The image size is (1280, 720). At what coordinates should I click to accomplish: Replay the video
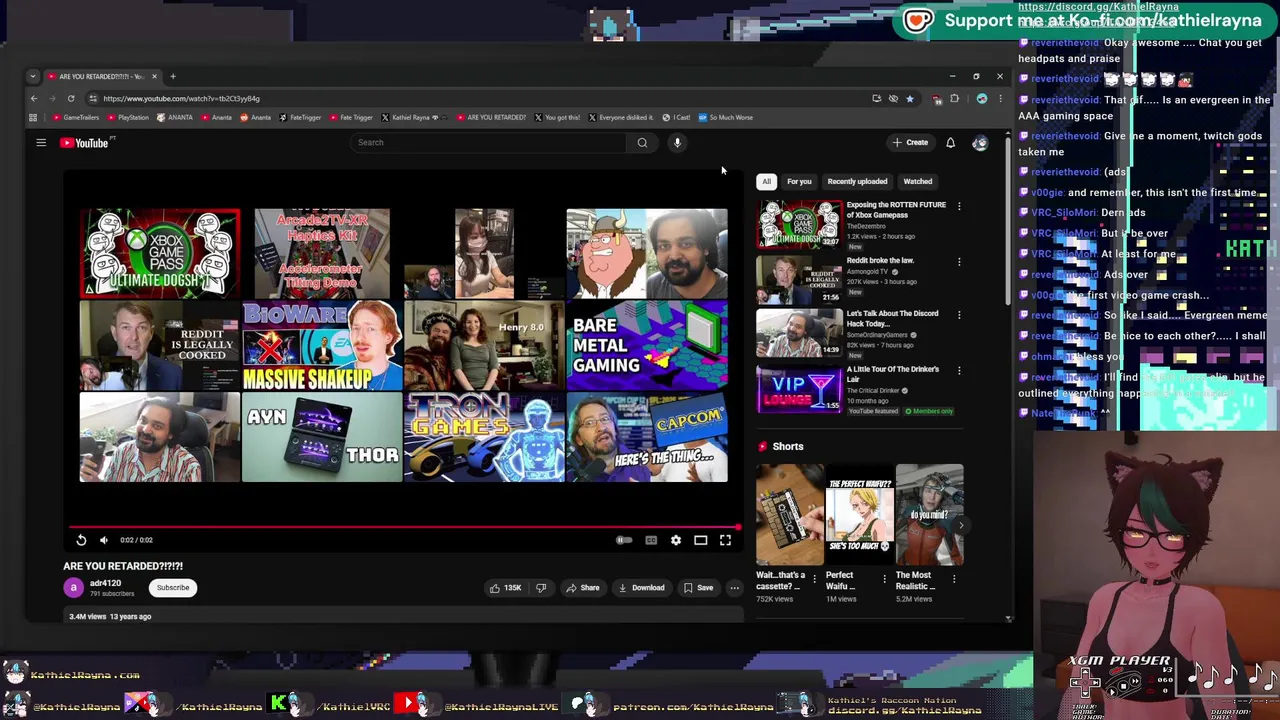[81, 540]
